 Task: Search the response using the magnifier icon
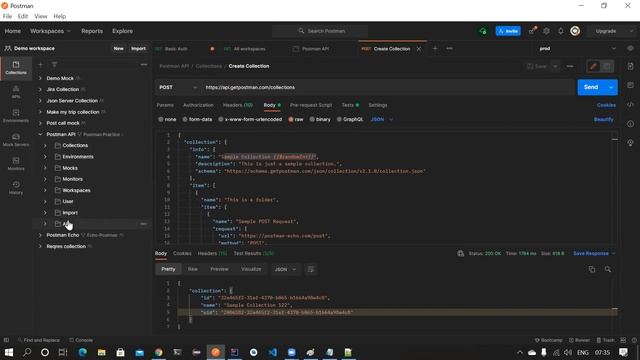(x=608, y=269)
